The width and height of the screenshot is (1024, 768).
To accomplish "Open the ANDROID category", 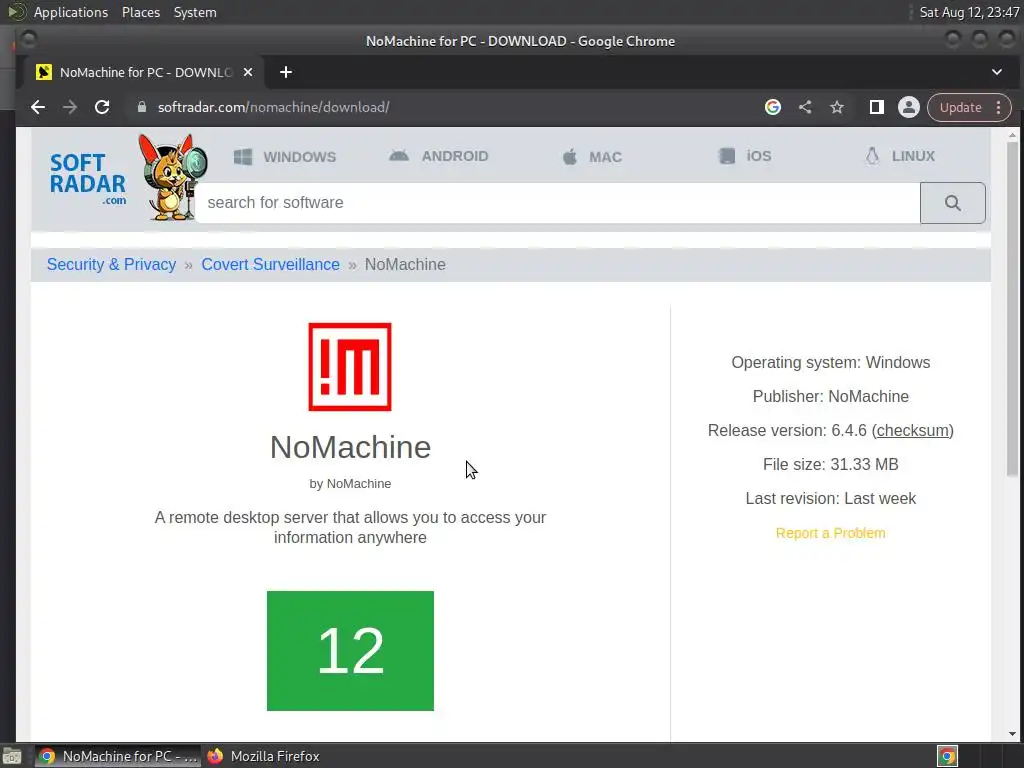I will click(x=439, y=156).
